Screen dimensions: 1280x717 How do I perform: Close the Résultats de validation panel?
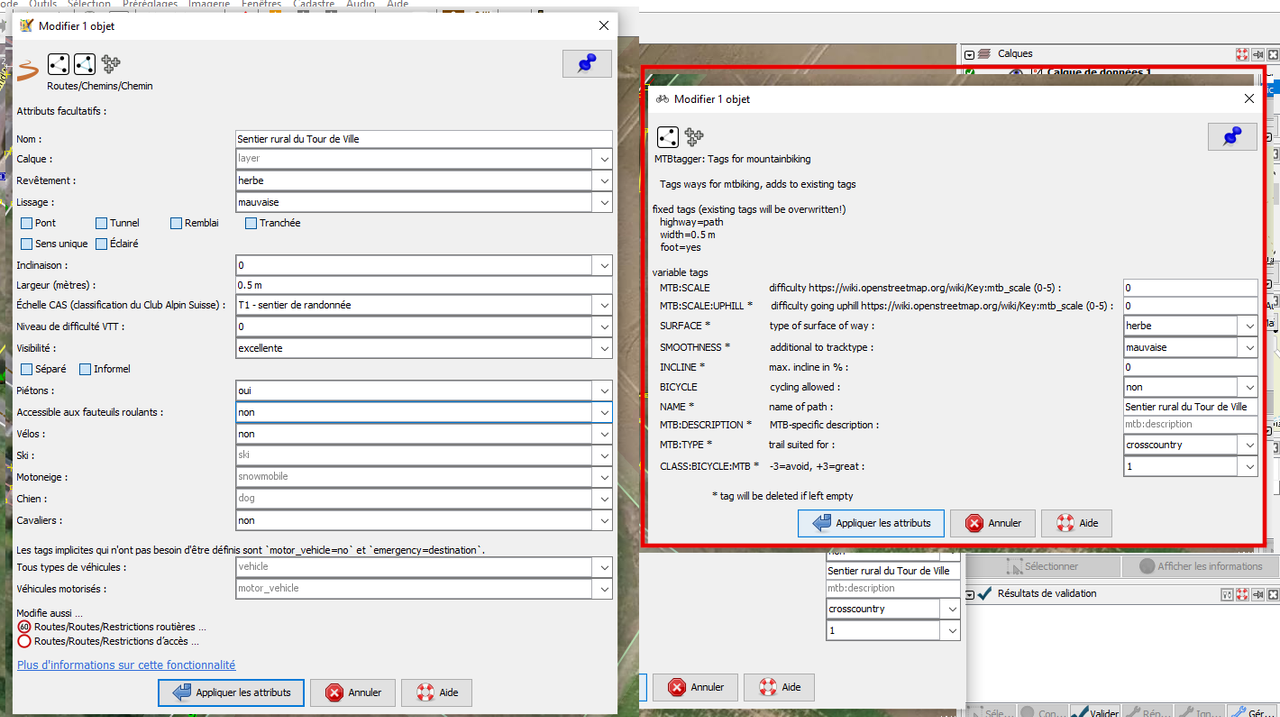click(x=1272, y=594)
